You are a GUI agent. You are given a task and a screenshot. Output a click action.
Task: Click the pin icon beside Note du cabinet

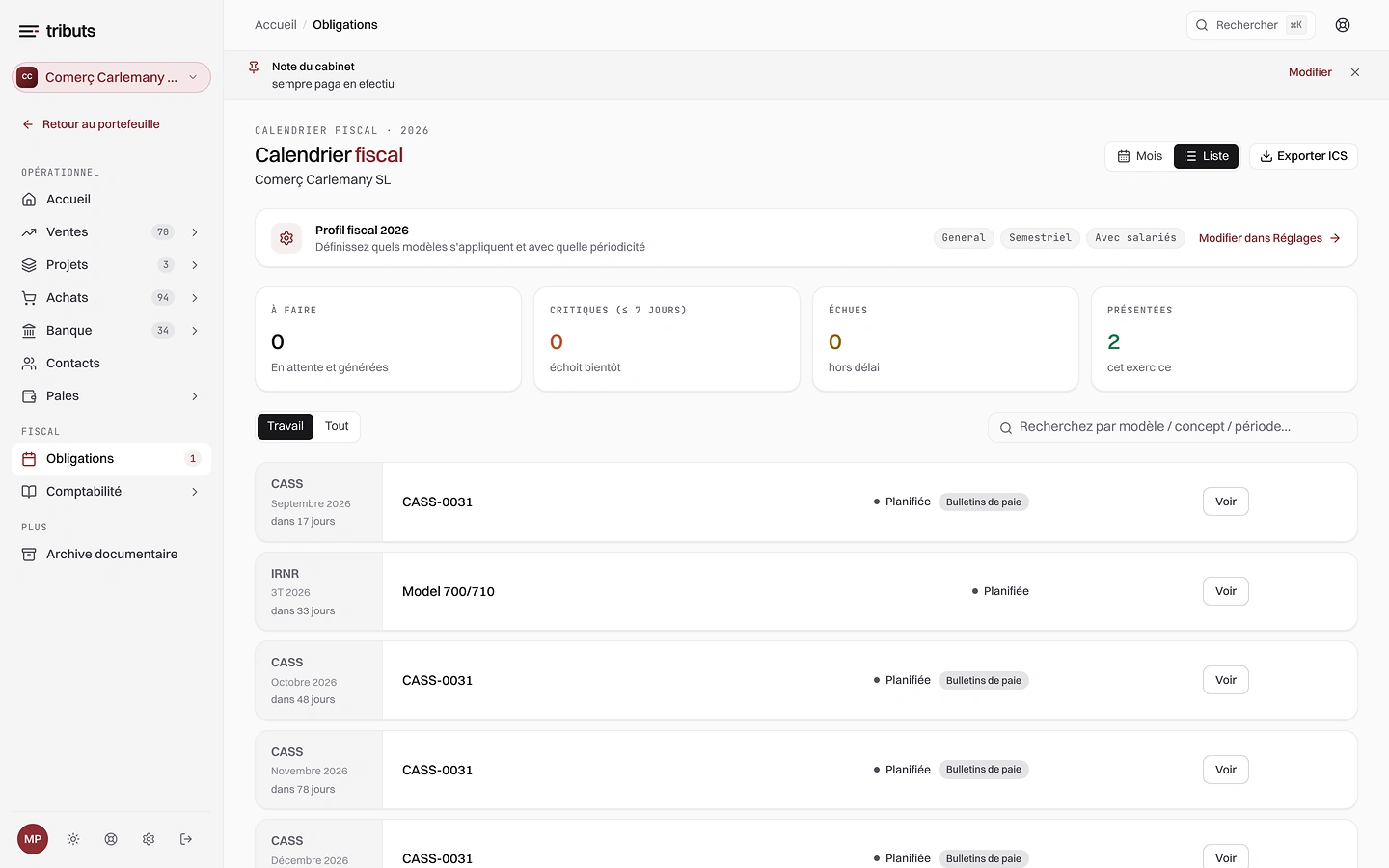pyautogui.click(x=254, y=68)
